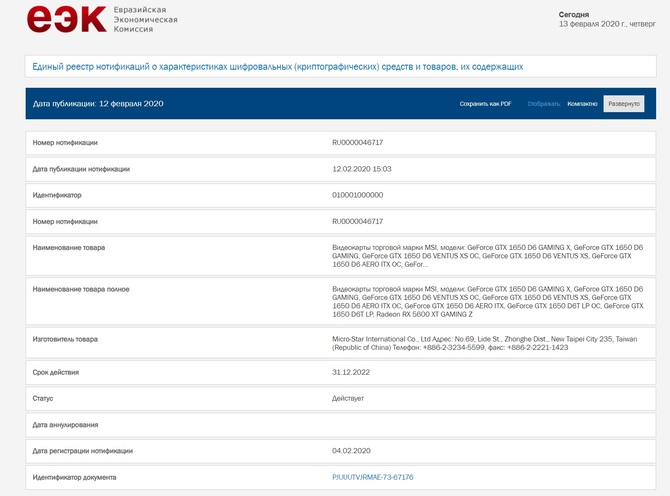Select the Развернуто display button
670x496 pixels.
[624, 104]
